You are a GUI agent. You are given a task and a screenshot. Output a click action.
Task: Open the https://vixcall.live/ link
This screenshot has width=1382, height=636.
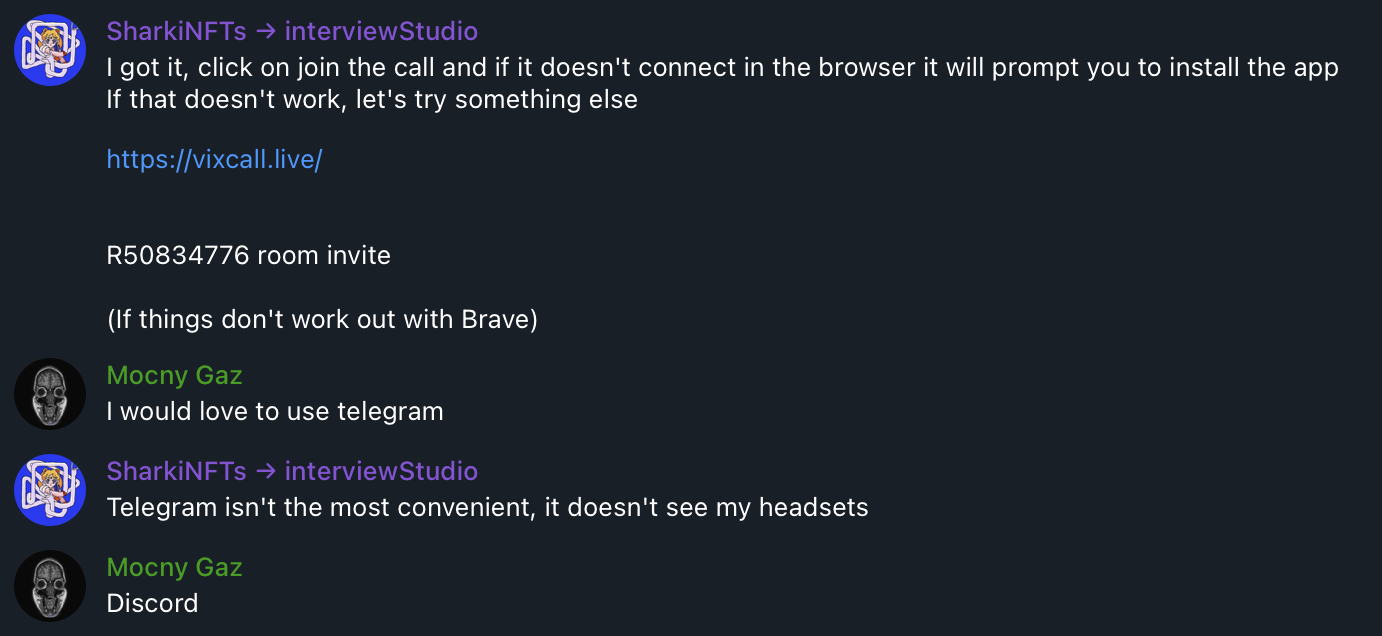(214, 159)
